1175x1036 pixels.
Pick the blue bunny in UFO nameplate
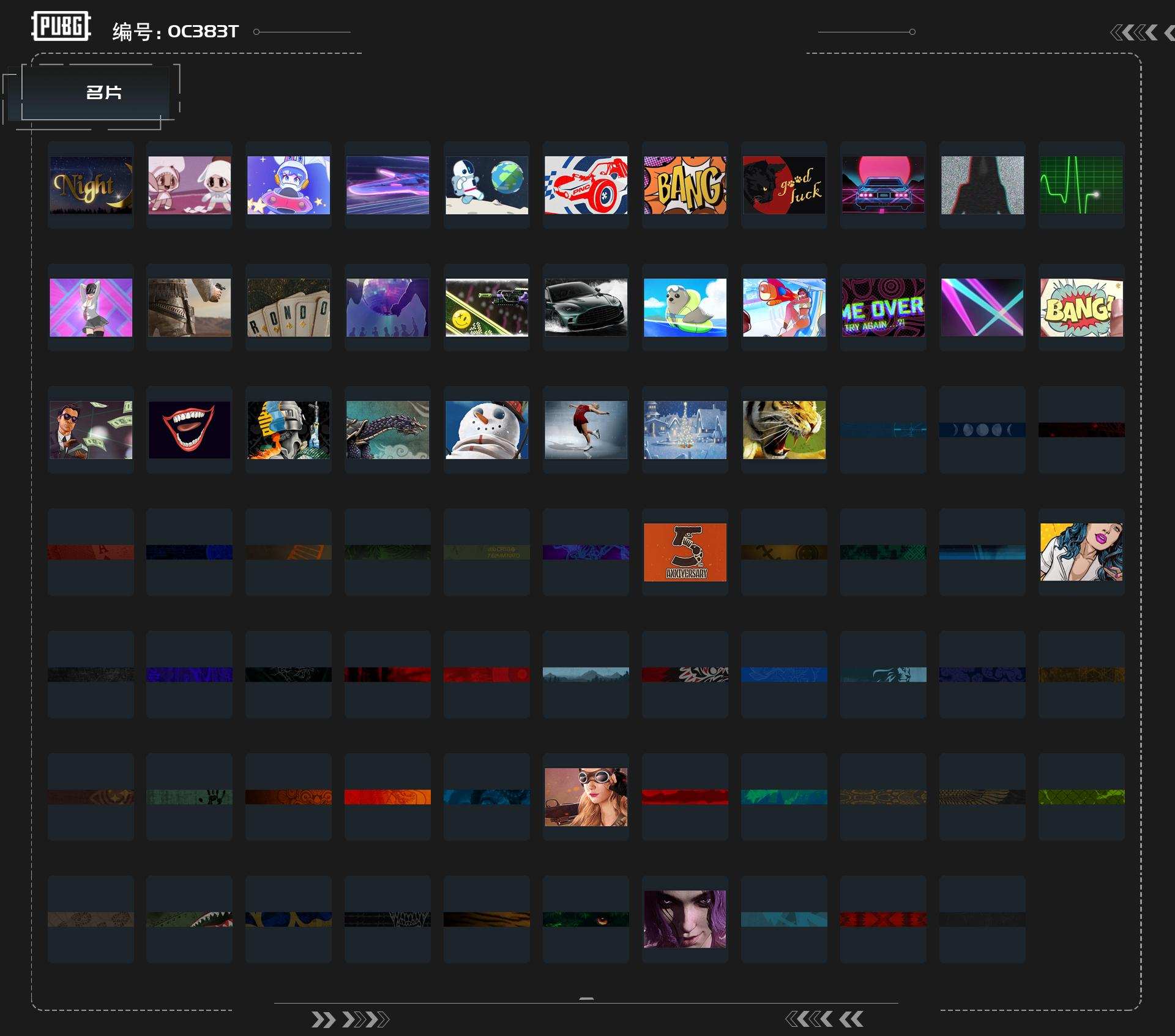289,185
